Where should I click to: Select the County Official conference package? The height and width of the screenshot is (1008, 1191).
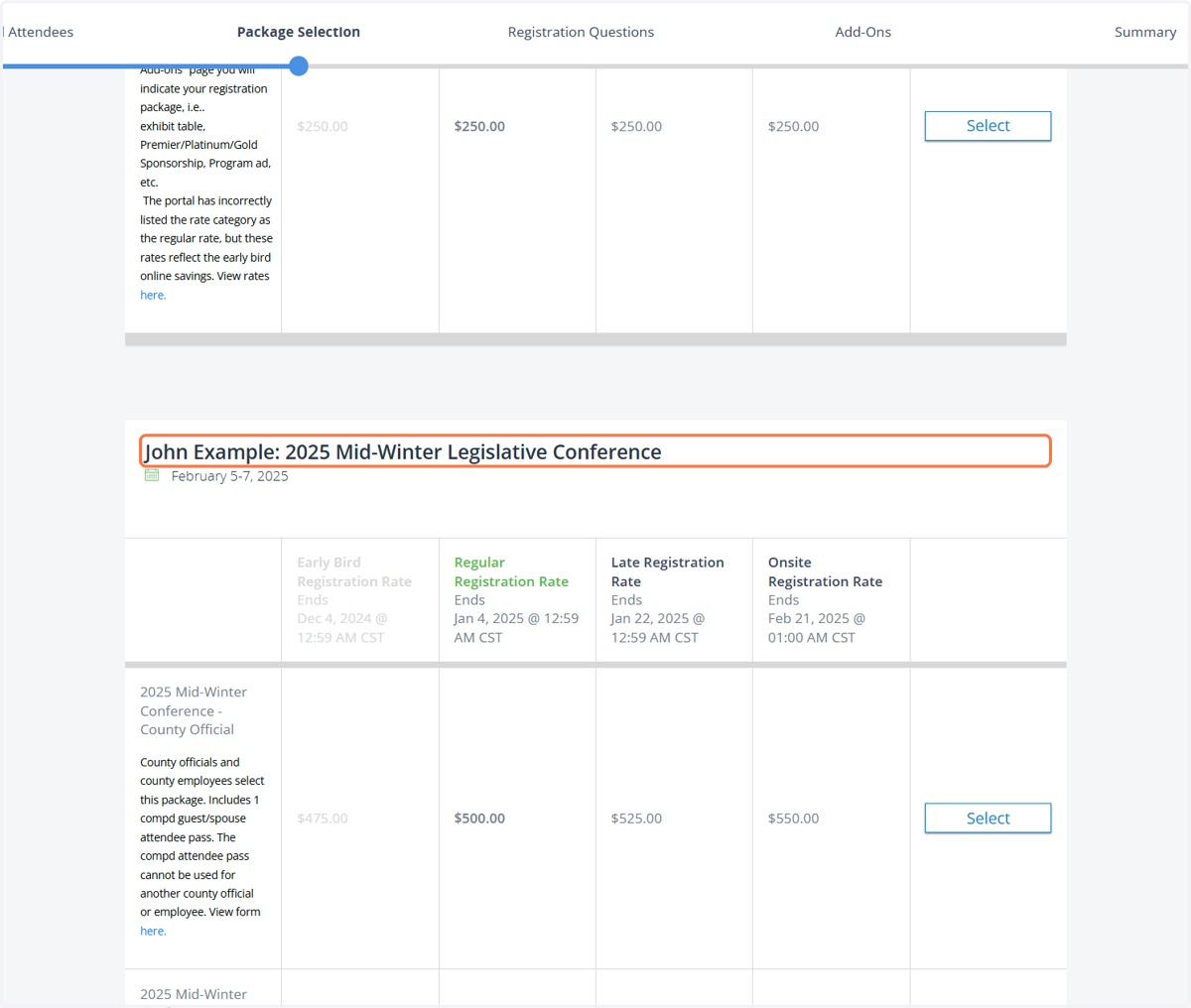click(x=988, y=819)
